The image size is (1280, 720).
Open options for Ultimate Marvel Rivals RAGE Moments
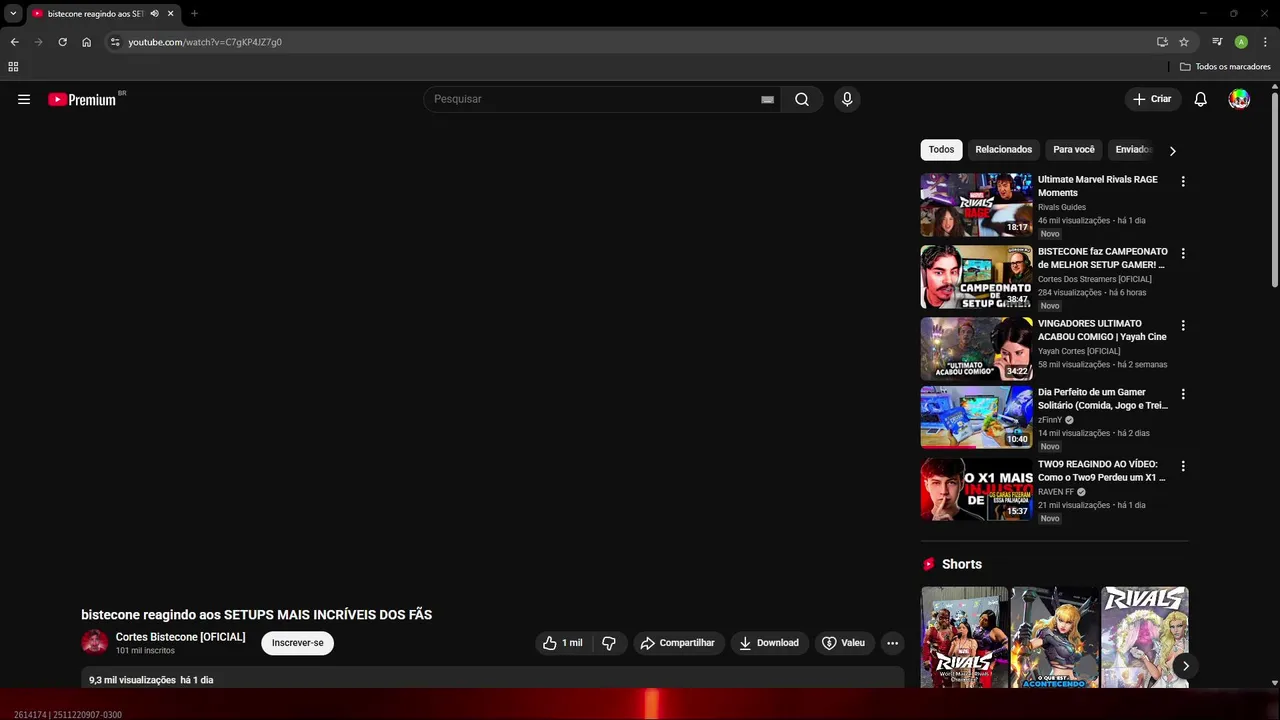coord(1183,182)
